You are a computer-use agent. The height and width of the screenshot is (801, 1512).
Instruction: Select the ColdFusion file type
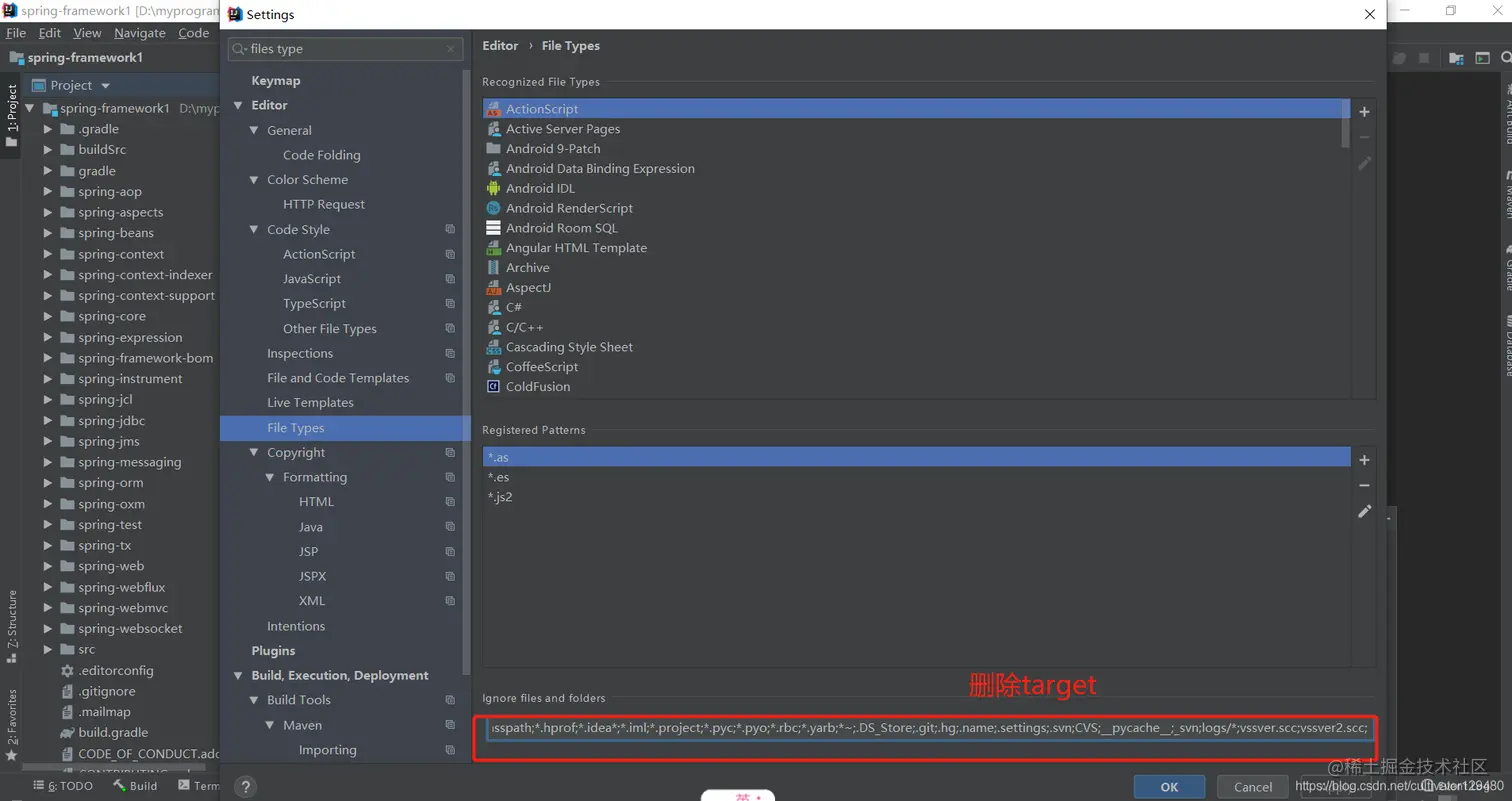pyautogui.click(x=537, y=387)
